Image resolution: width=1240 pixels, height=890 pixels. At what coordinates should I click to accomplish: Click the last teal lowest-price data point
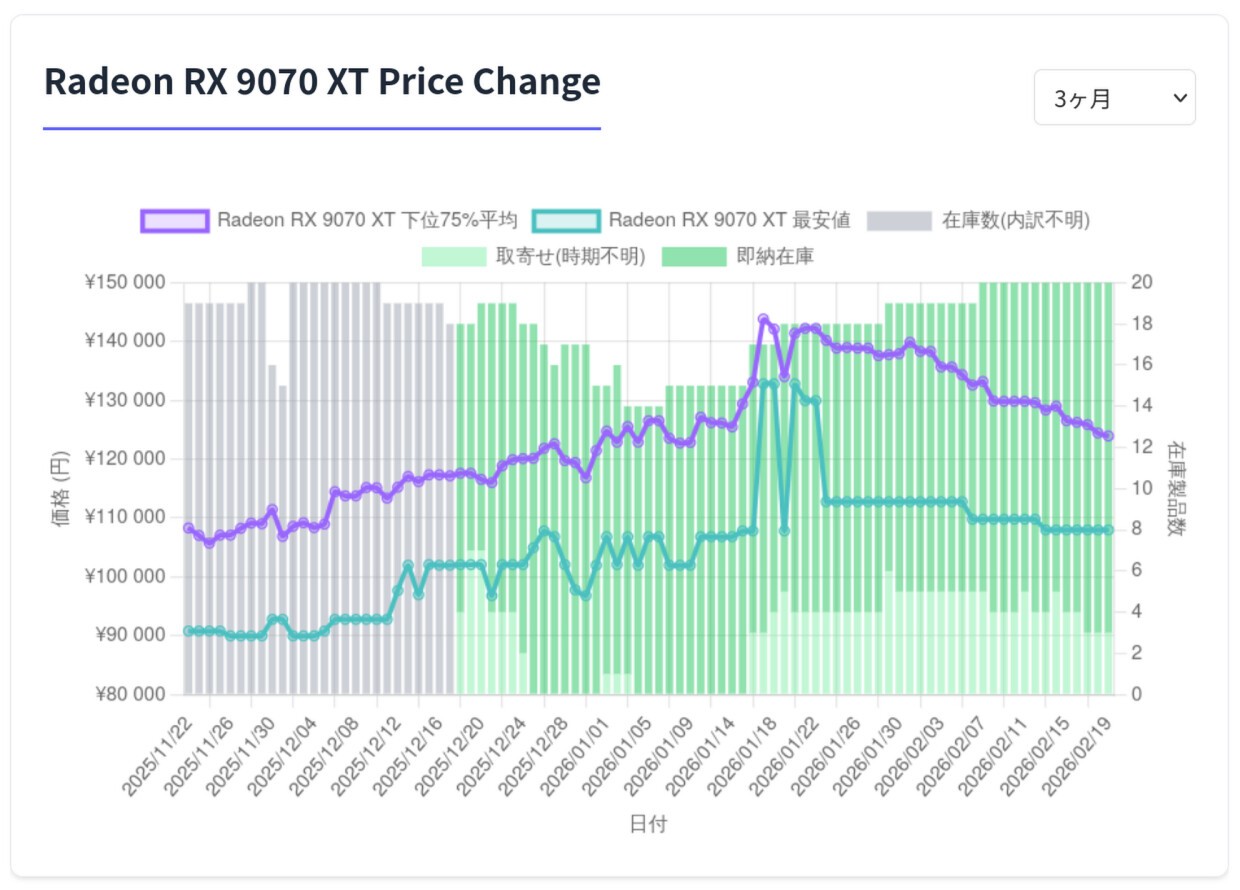coord(1108,530)
